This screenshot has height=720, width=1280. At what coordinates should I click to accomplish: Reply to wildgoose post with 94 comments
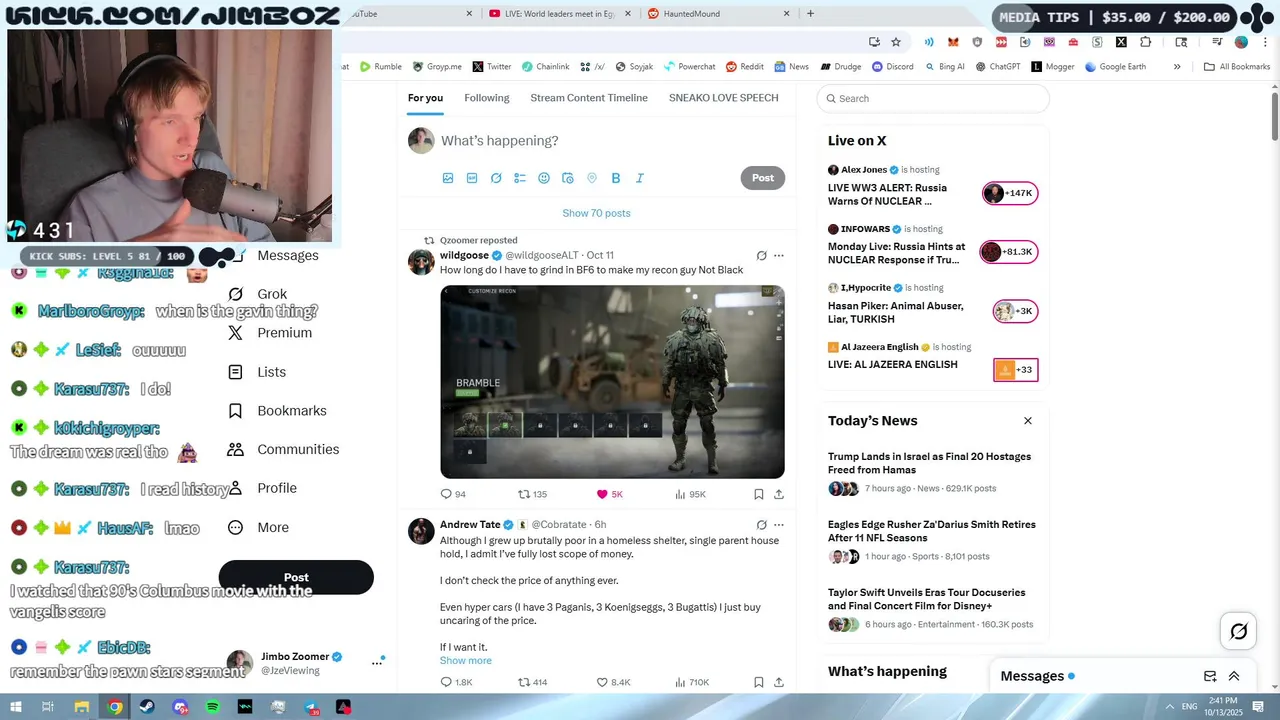coord(453,494)
